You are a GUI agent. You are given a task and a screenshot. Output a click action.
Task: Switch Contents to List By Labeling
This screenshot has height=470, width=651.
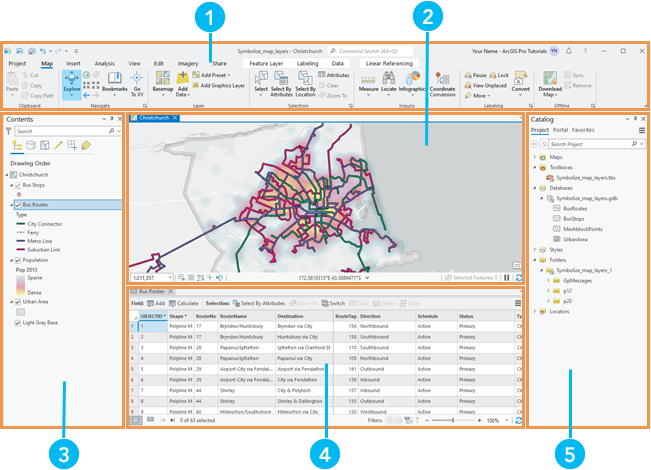[86, 145]
